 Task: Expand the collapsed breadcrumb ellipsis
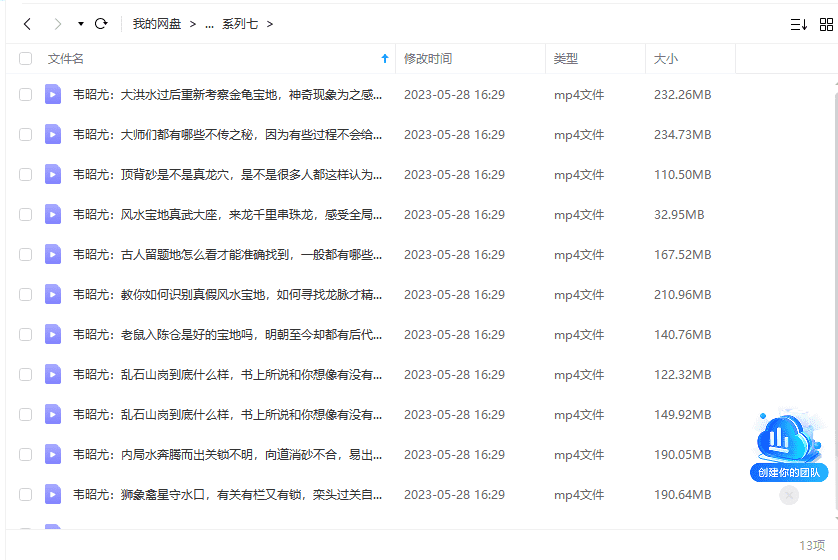pyautogui.click(x=209, y=24)
